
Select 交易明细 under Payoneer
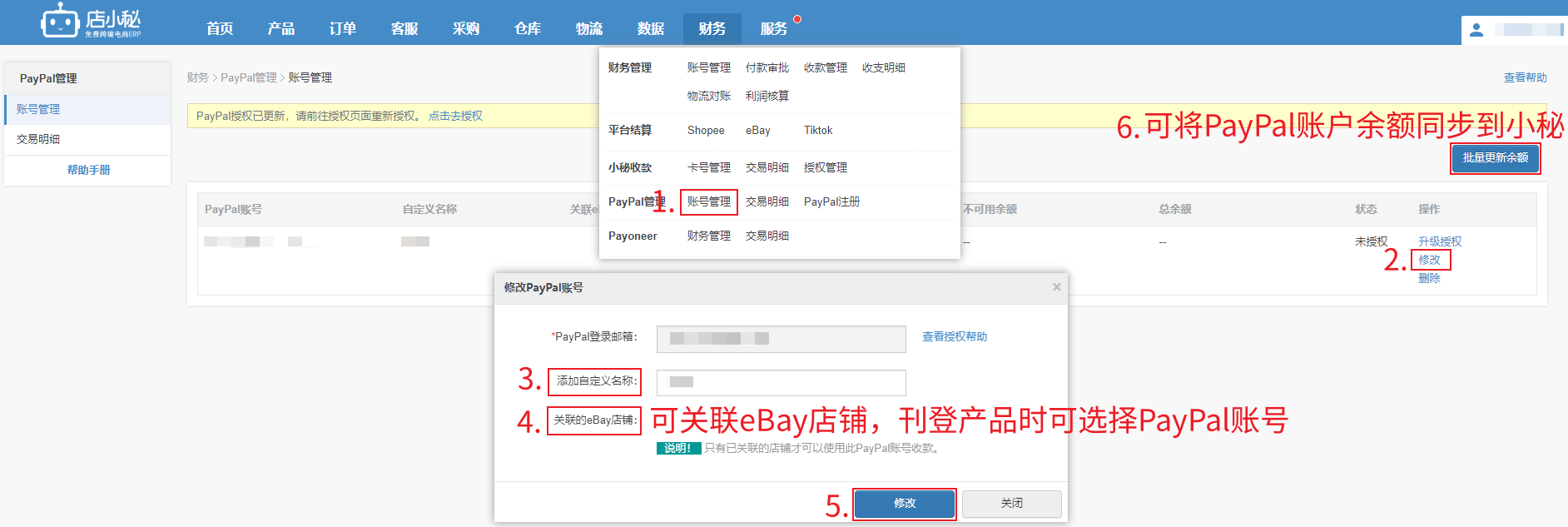(x=767, y=236)
